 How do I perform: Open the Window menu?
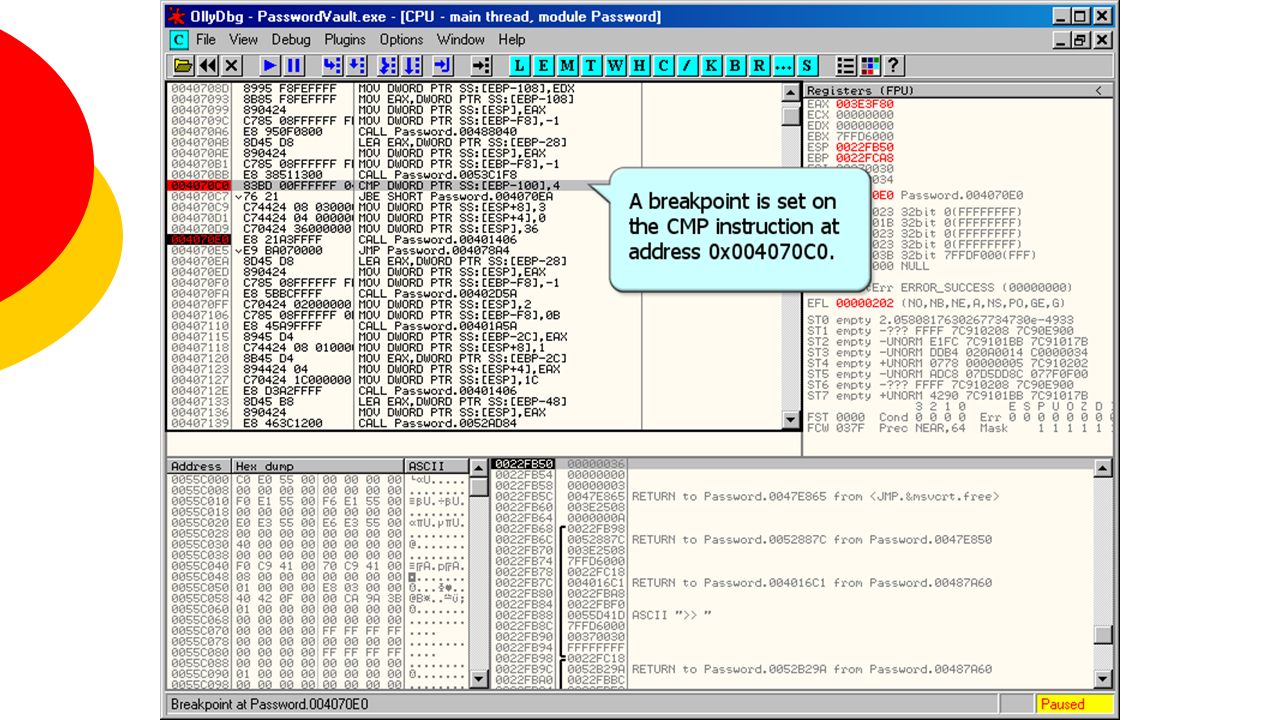tap(461, 40)
